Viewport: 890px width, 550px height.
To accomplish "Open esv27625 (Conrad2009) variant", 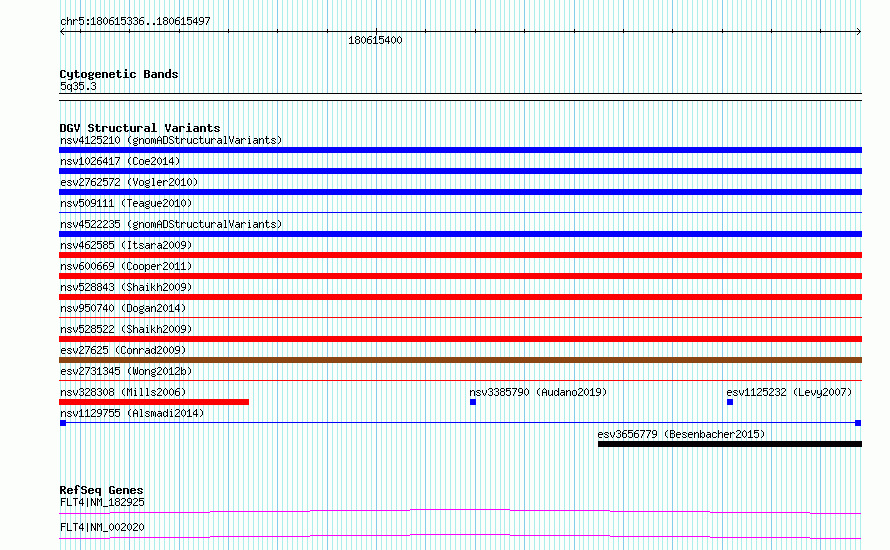I will click(x=123, y=350).
